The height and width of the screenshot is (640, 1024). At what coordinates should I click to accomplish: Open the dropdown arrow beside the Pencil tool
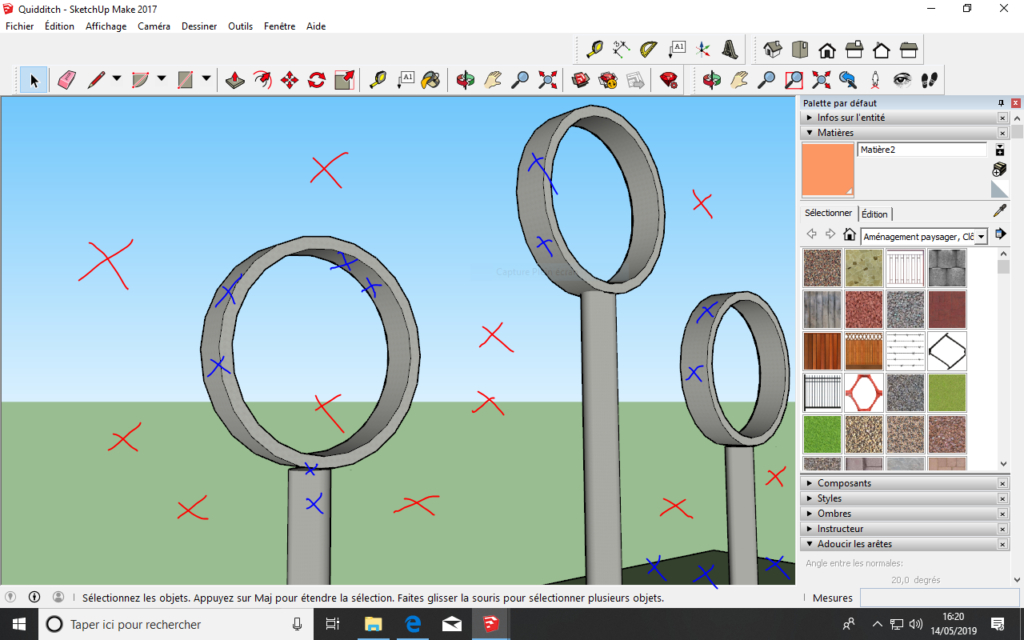pos(116,79)
